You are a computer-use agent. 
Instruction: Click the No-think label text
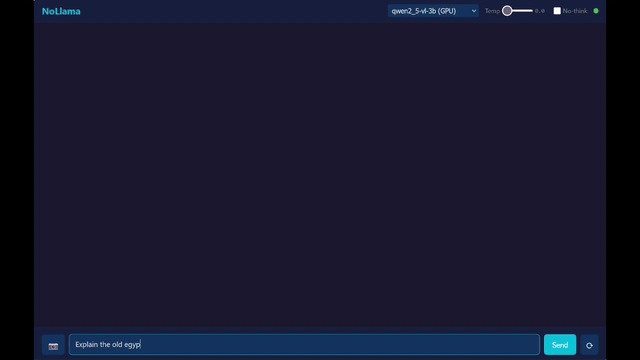click(575, 11)
